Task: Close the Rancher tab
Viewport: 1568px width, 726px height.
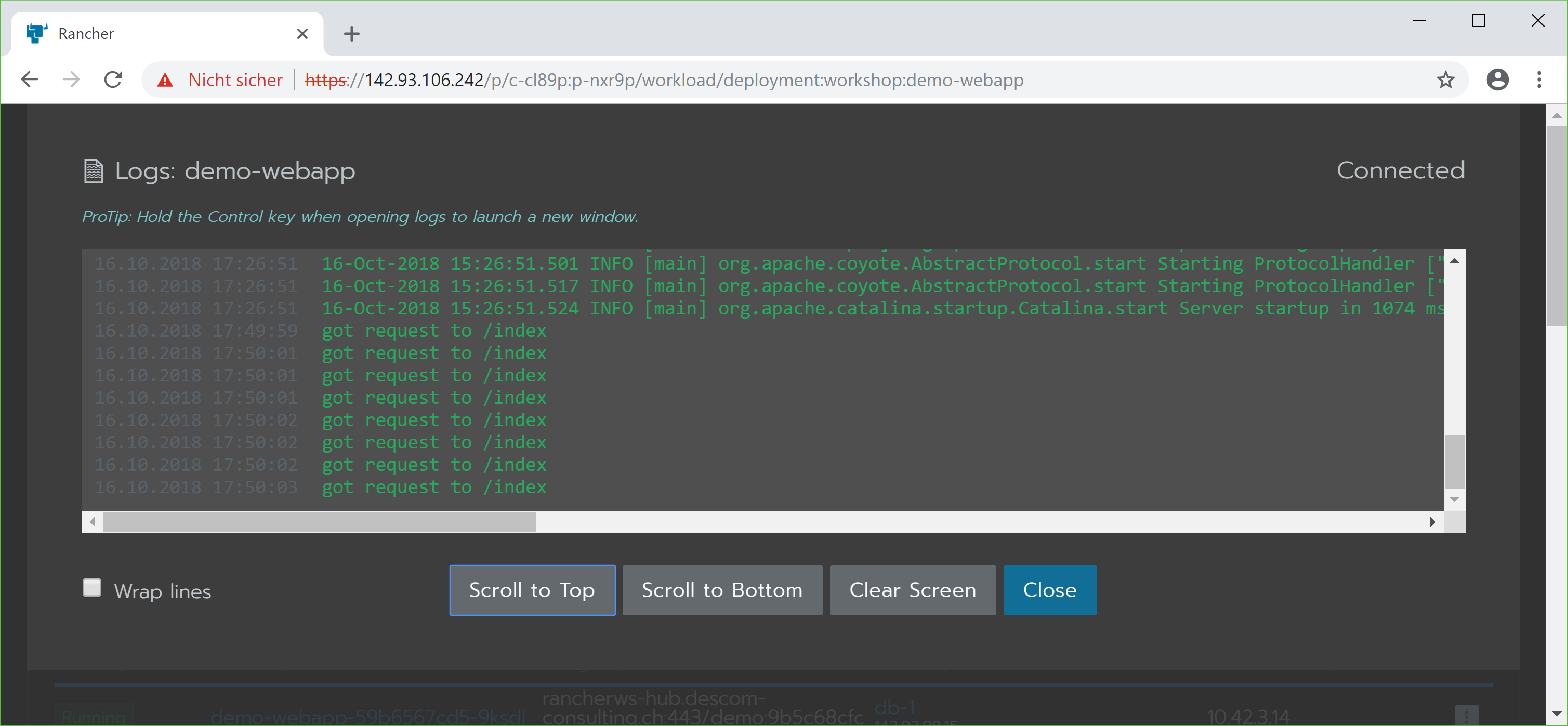Action: click(302, 33)
